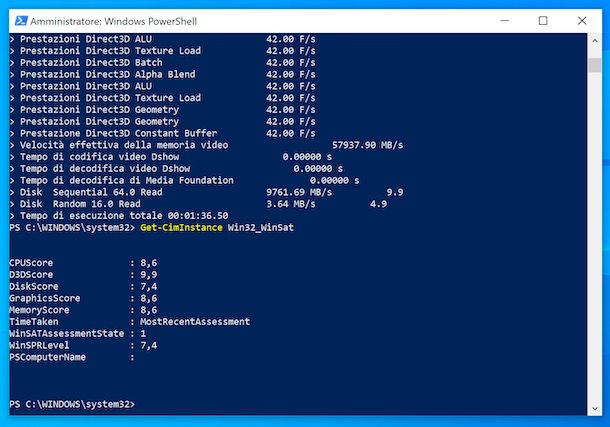This screenshot has height=427, width=610.
Task: Click the 'MemoryScore' label
Action: pyautogui.click(x=39, y=310)
